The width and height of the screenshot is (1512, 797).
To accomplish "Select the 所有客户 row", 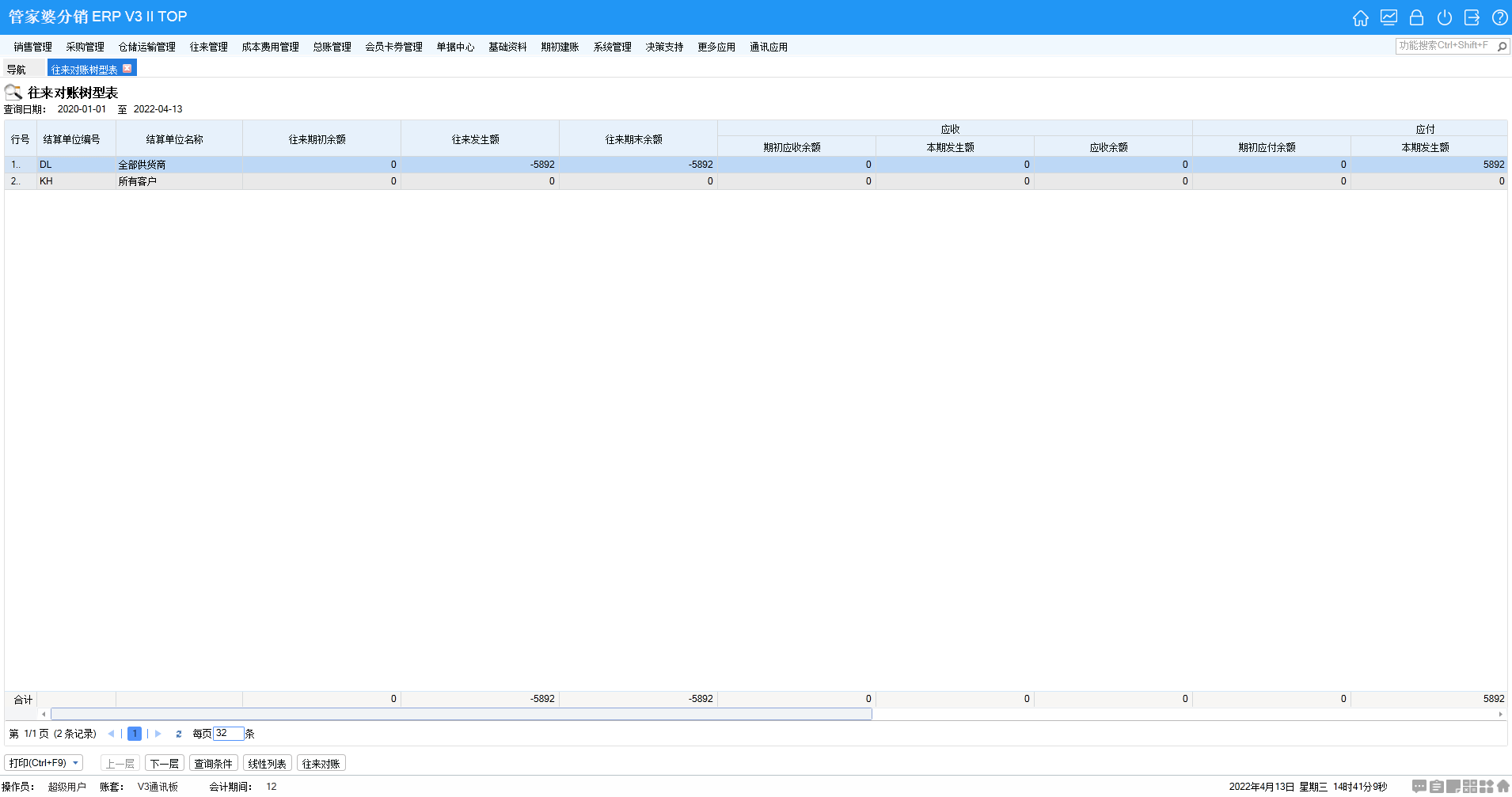I will click(x=756, y=181).
